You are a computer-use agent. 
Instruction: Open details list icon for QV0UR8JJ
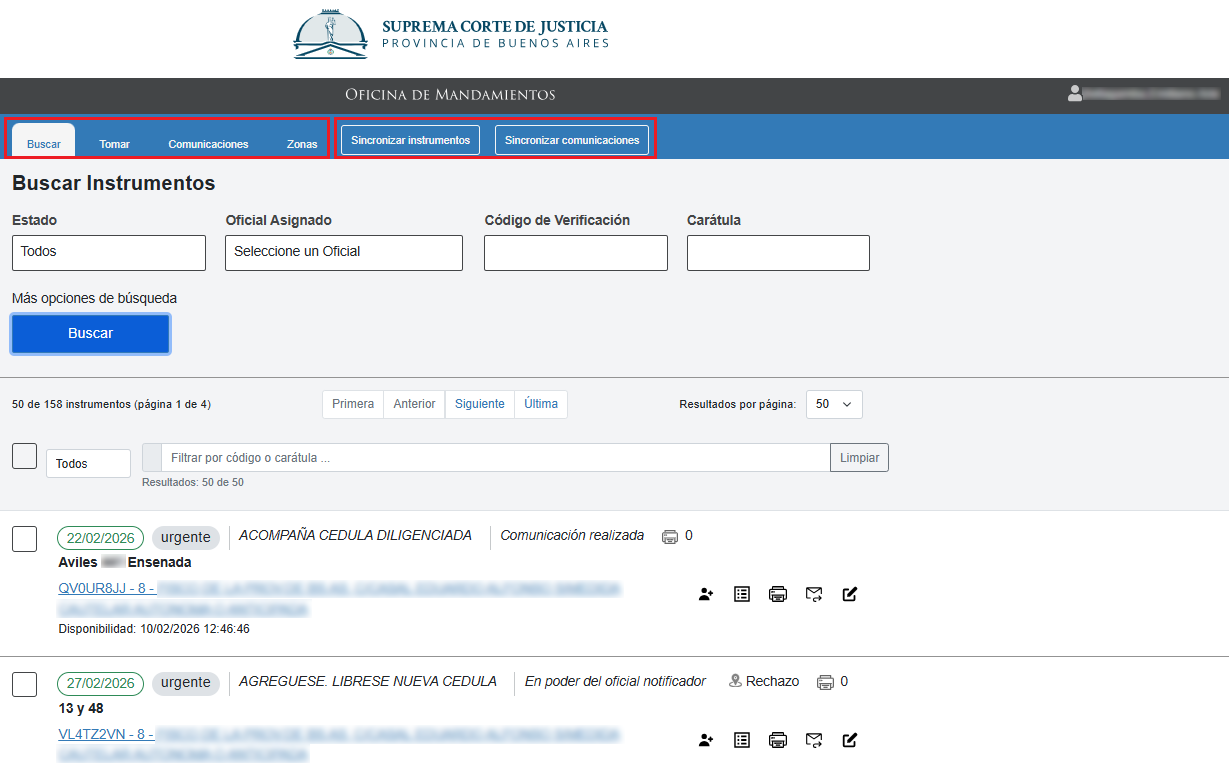point(742,594)
